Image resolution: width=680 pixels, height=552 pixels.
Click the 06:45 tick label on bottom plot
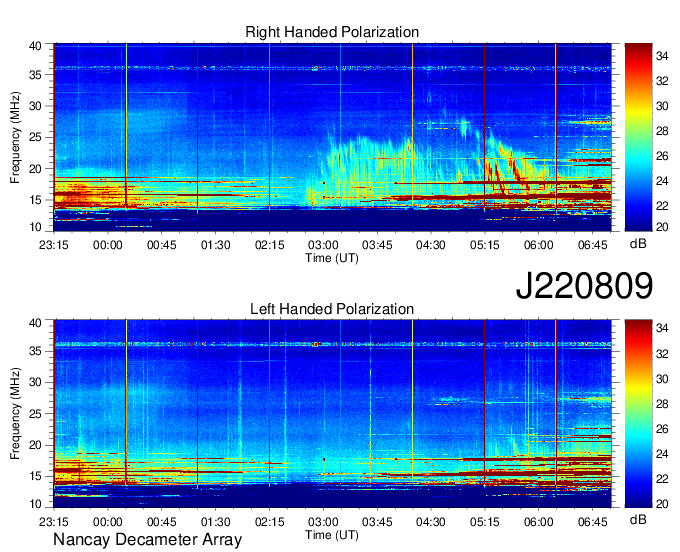[592, 522]
